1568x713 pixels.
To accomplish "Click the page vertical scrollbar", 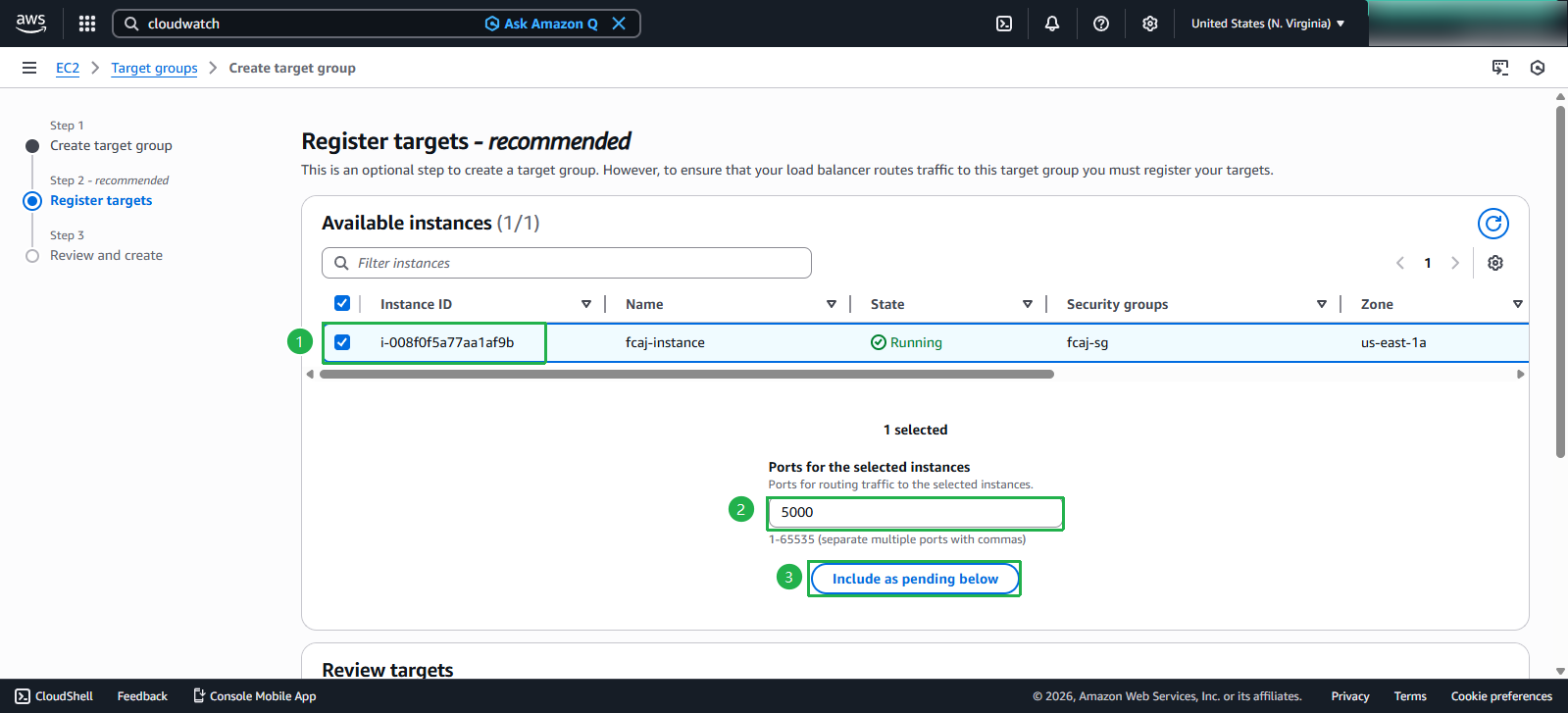I will click(x=1560, y=281).
